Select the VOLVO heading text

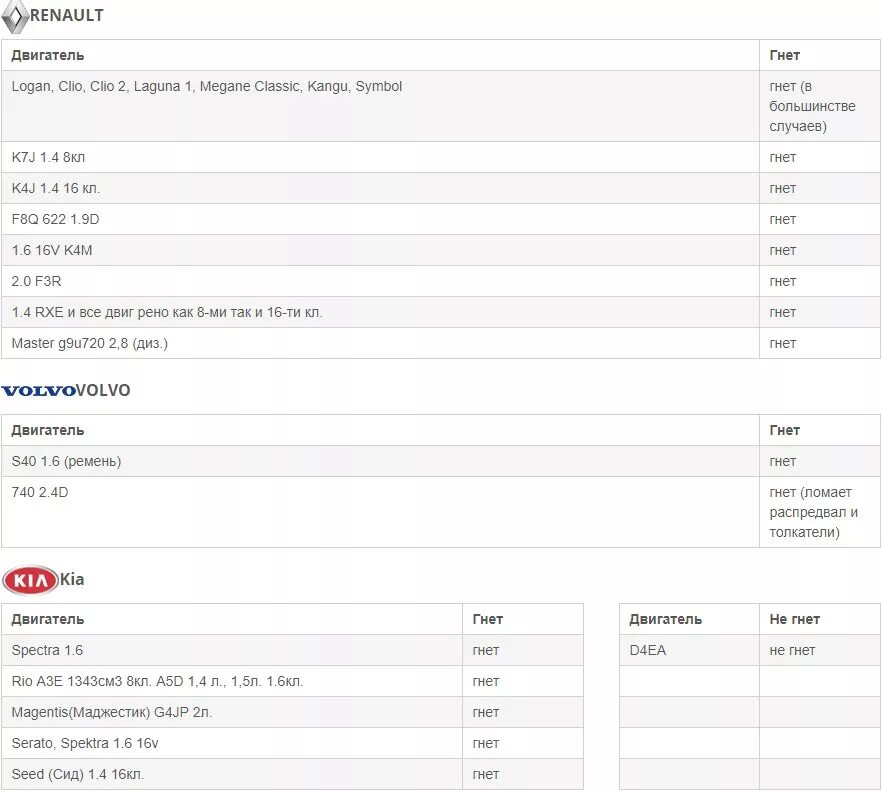(103, 390)
